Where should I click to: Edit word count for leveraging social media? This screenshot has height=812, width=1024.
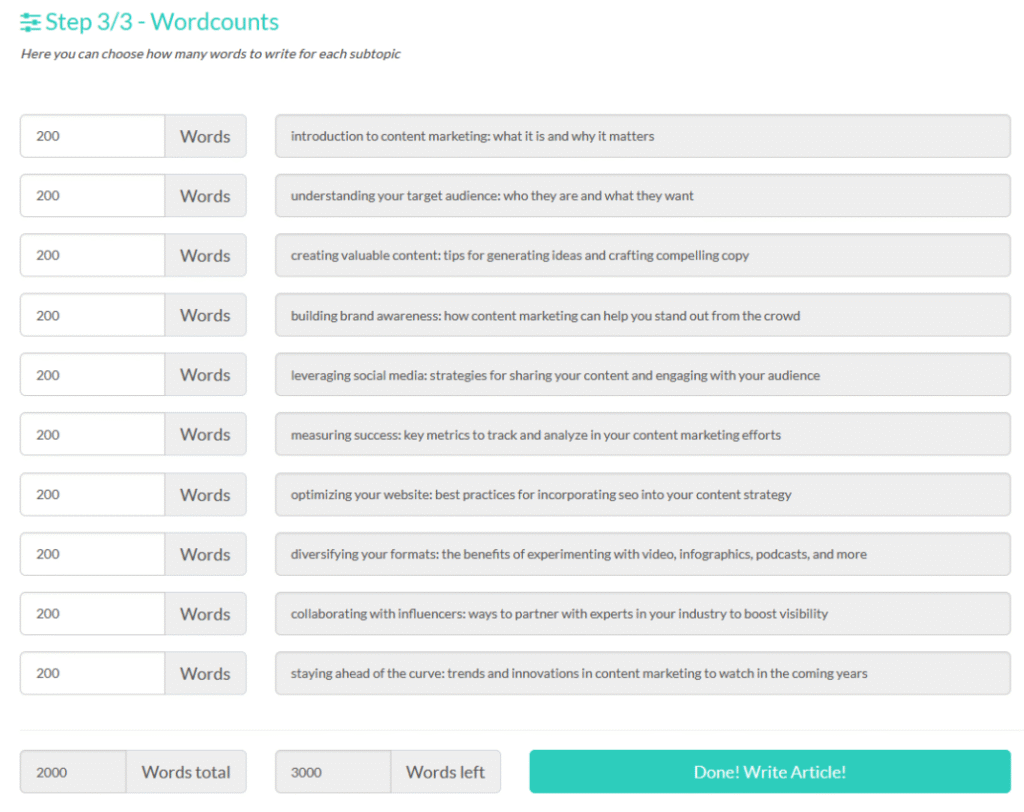[x=92, y=374]
